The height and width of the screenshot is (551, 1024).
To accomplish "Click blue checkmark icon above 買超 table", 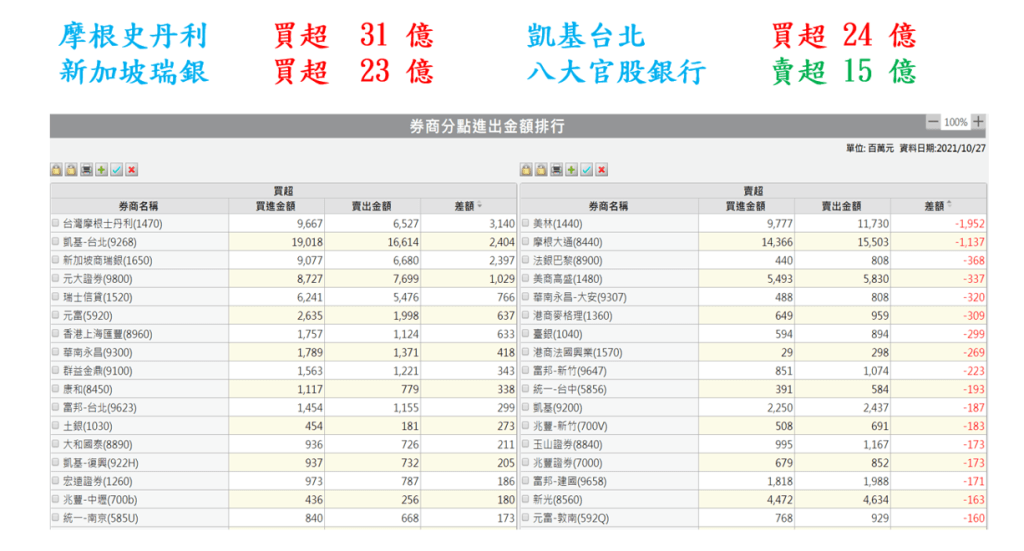I will [x=117, y=170].
